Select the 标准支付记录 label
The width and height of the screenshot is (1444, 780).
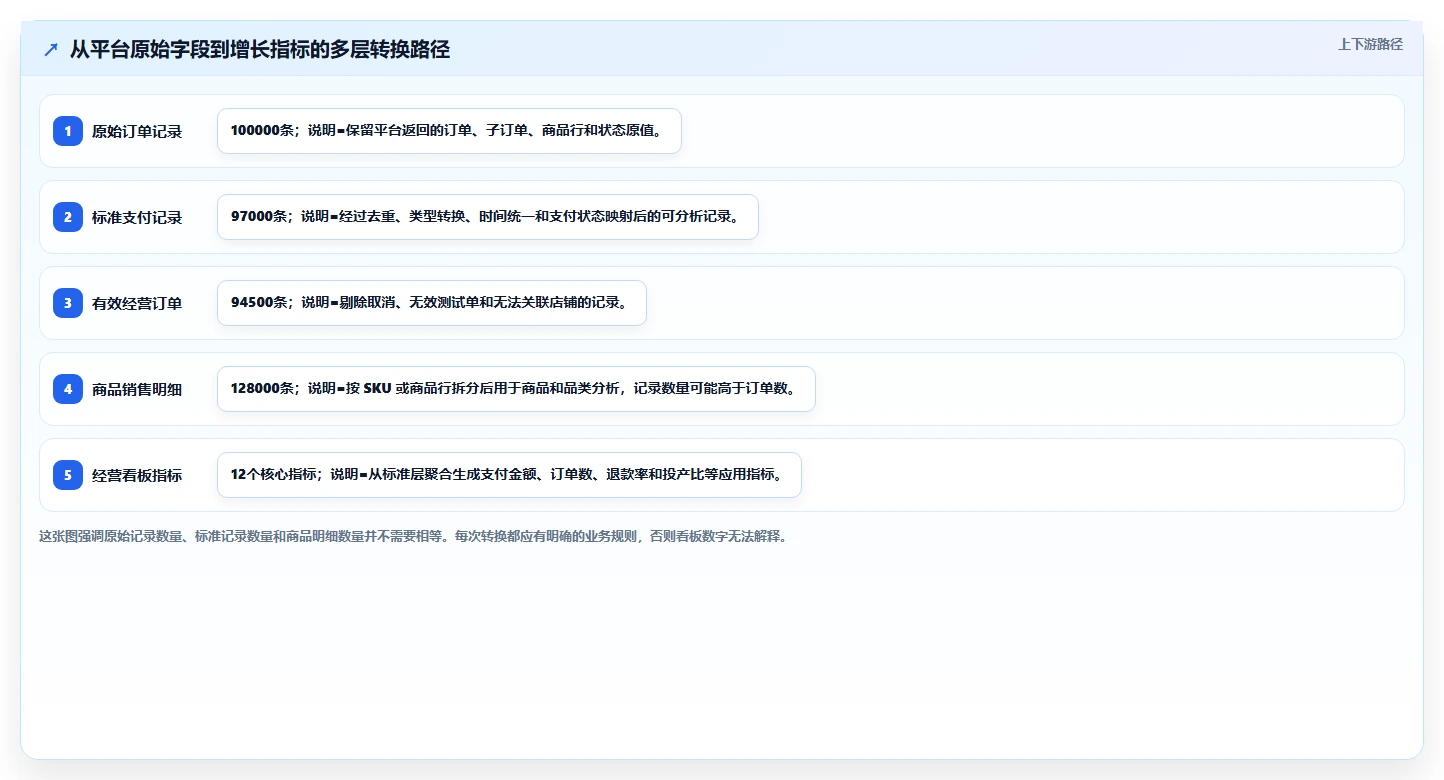coord(137,217)
